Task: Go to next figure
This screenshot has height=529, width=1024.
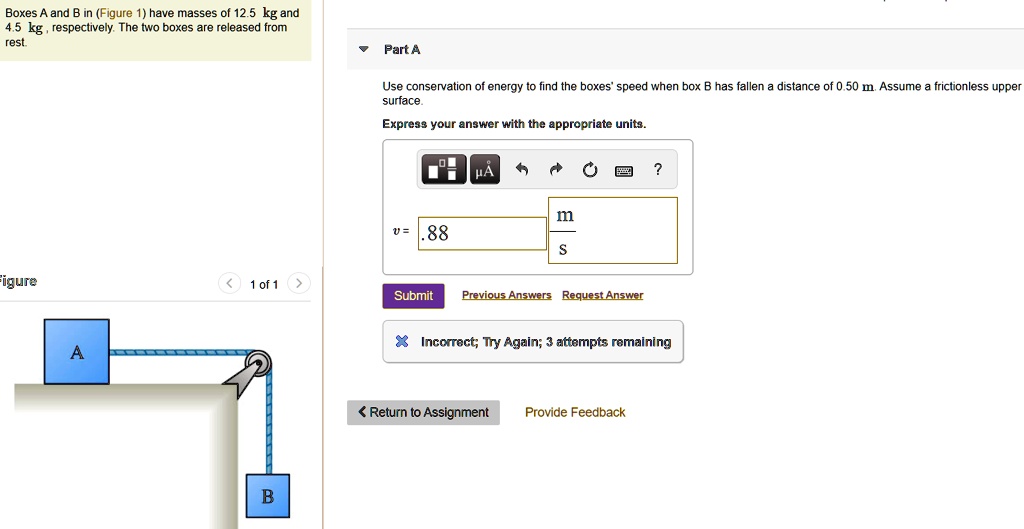Action: point(299,284)
